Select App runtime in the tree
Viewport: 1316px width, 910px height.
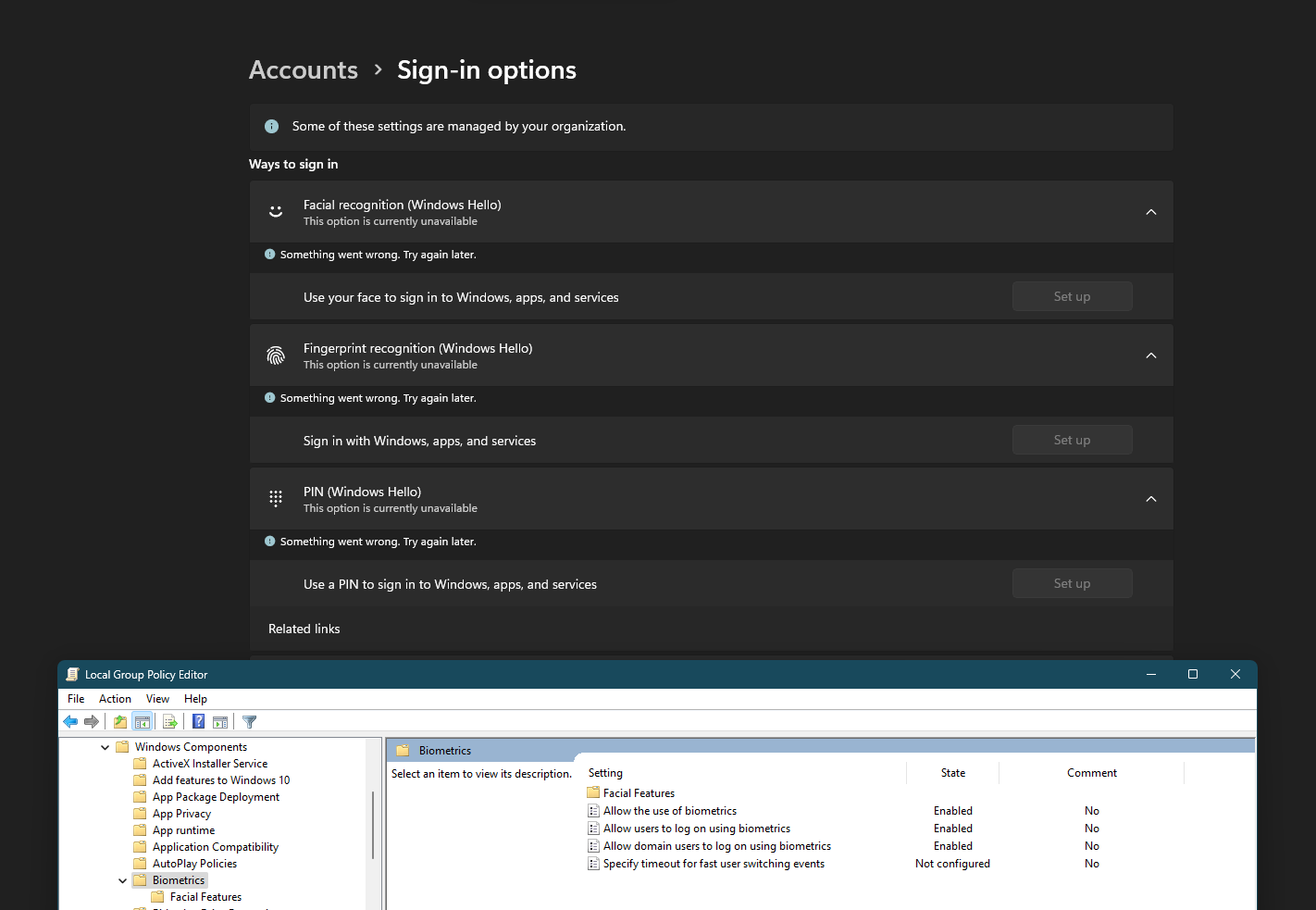tap(183, 830)
